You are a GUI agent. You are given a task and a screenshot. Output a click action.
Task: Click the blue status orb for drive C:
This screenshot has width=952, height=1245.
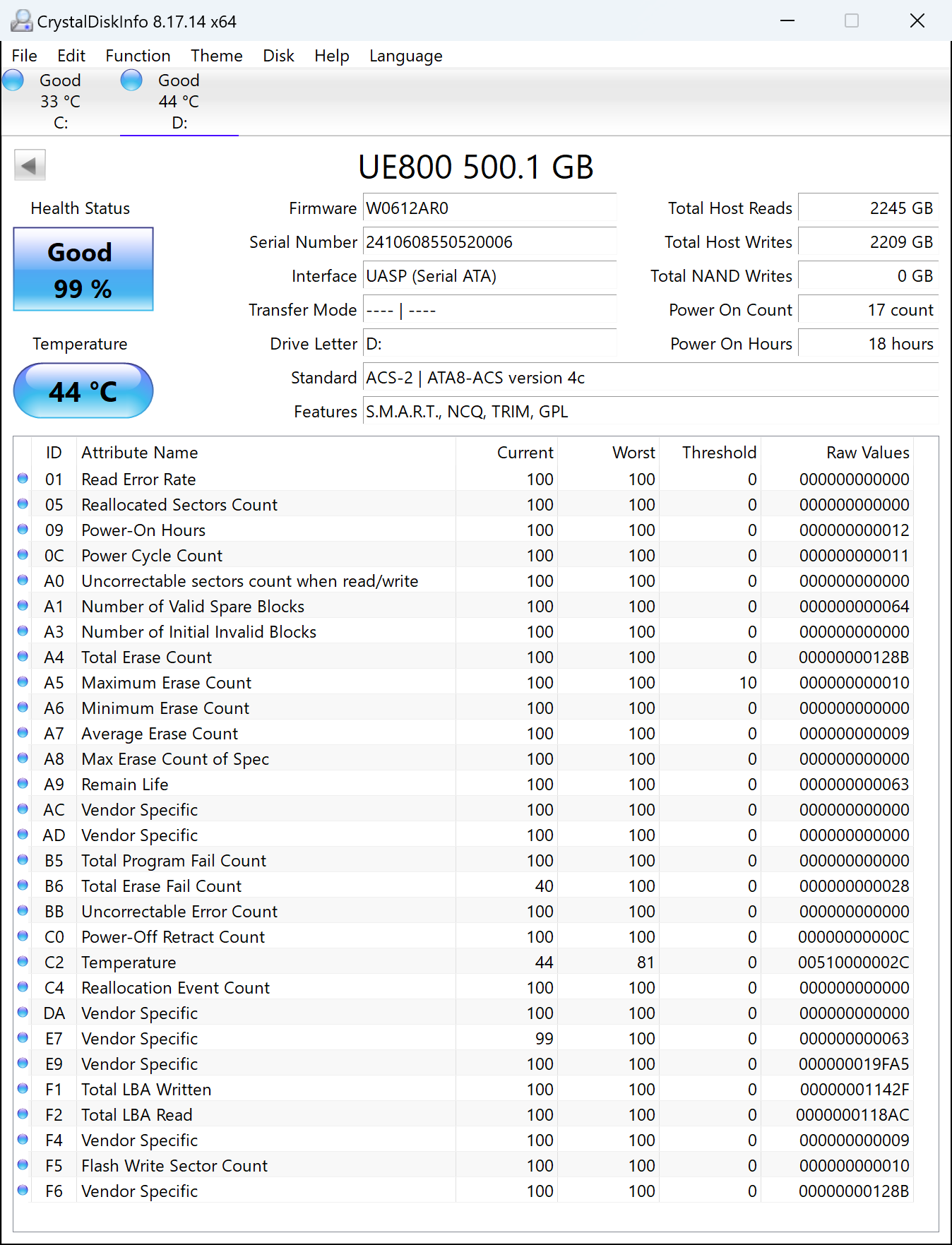click(13, 81)
